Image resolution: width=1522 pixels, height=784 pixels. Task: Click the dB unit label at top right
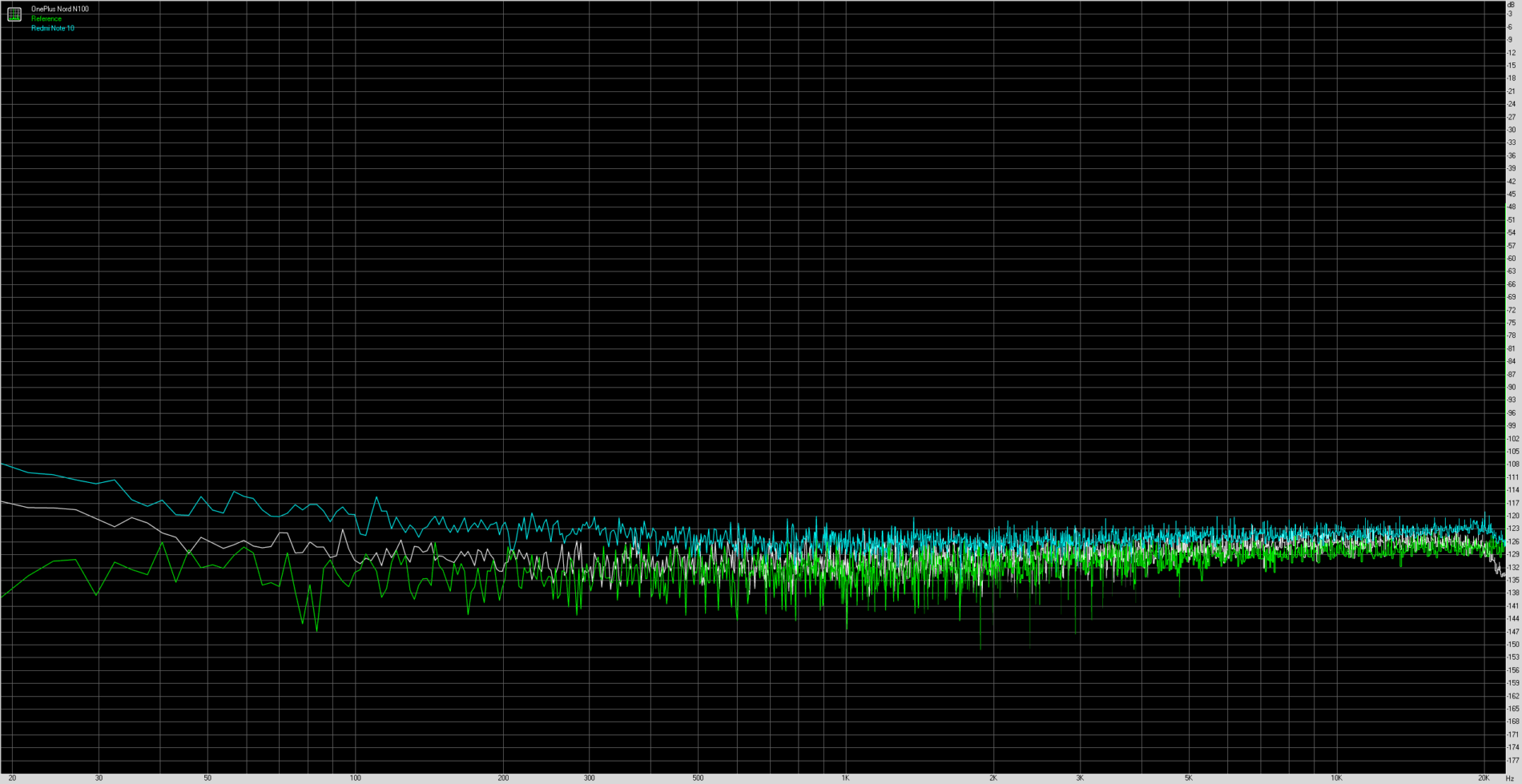(x=1511, y=5)
